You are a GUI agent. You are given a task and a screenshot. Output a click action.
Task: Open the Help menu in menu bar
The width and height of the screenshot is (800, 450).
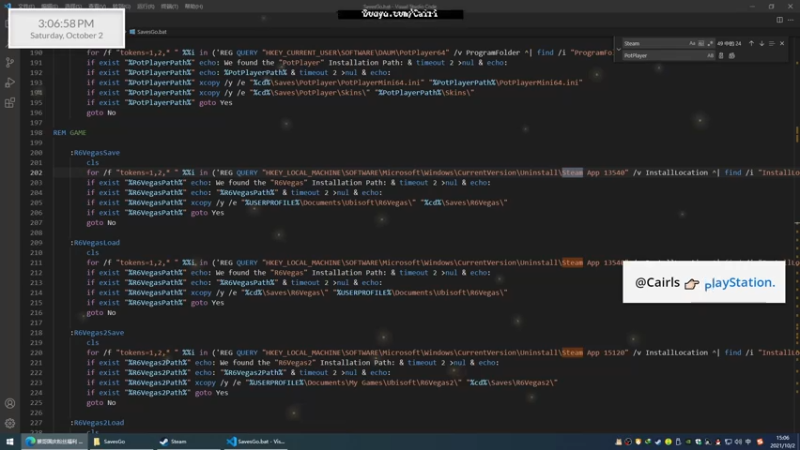coord(194,7)
